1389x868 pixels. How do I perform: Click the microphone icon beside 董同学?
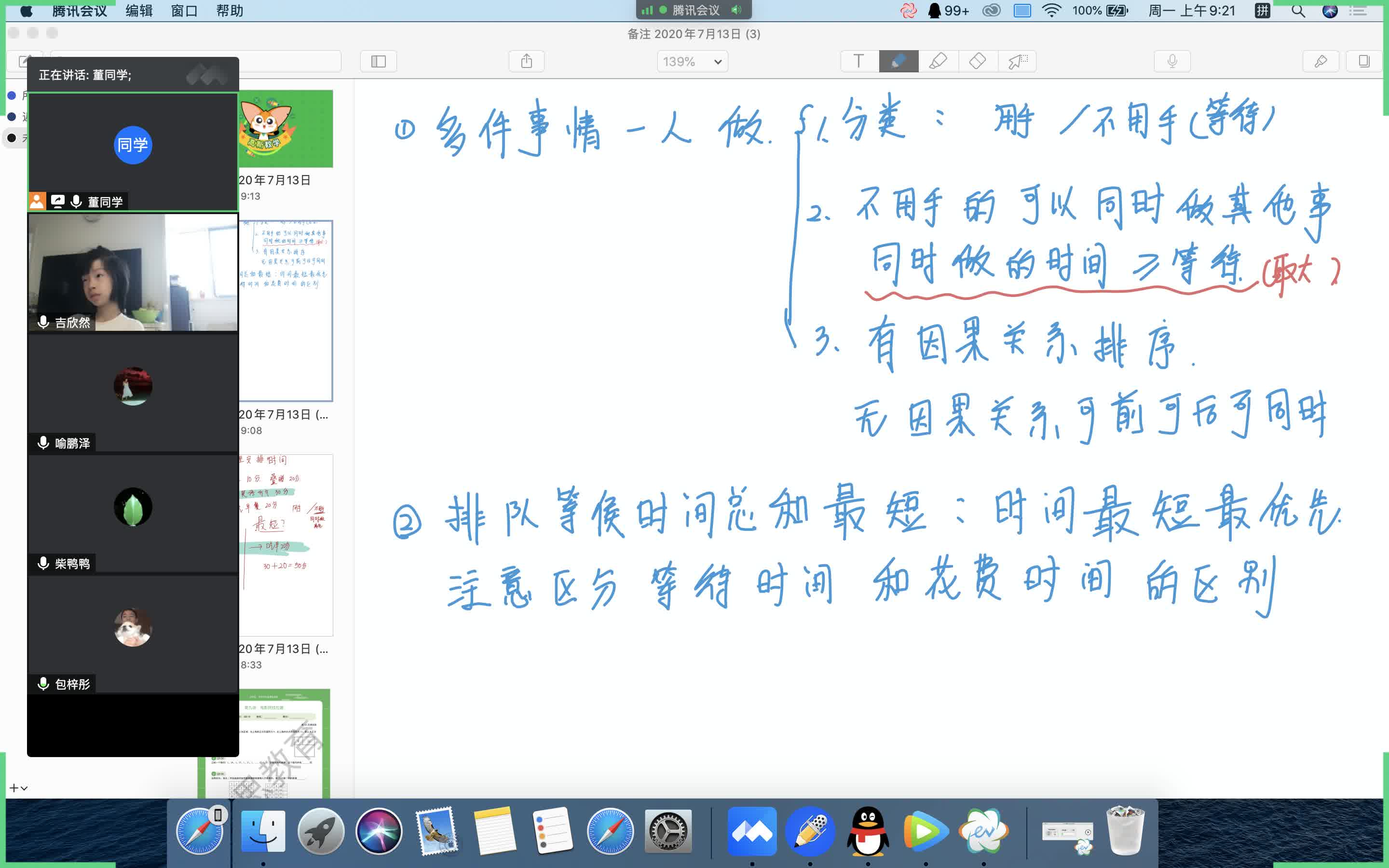76,202
